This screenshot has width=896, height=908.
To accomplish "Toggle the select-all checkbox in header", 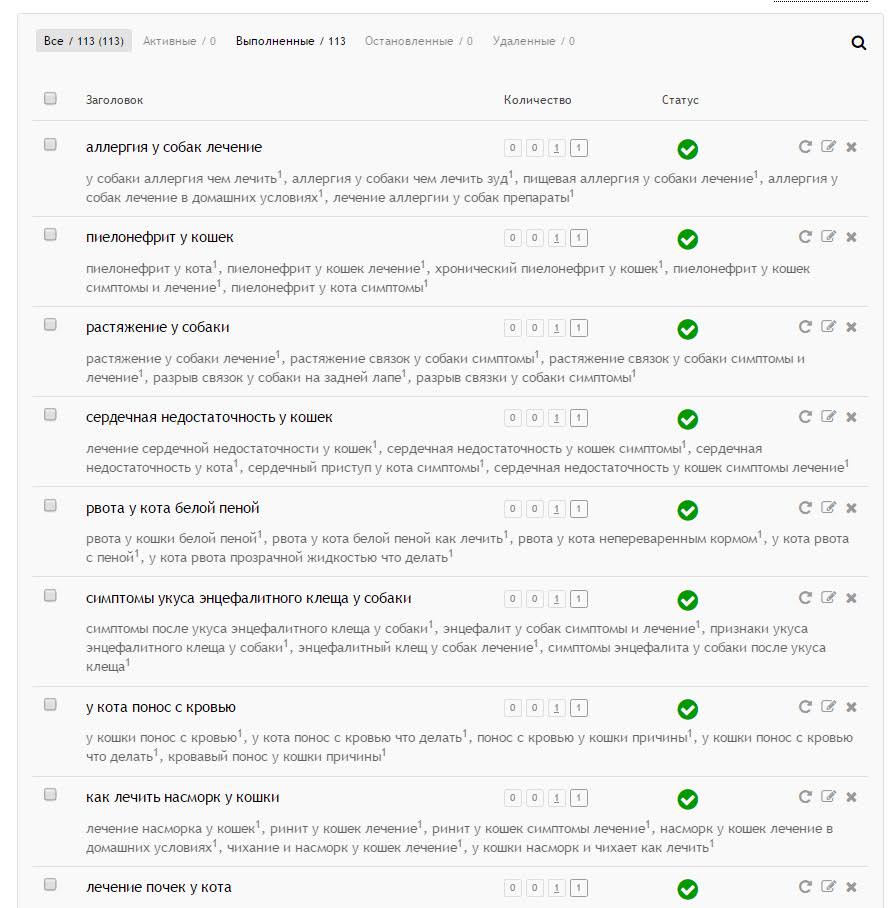I will click(x=50, y=98).
